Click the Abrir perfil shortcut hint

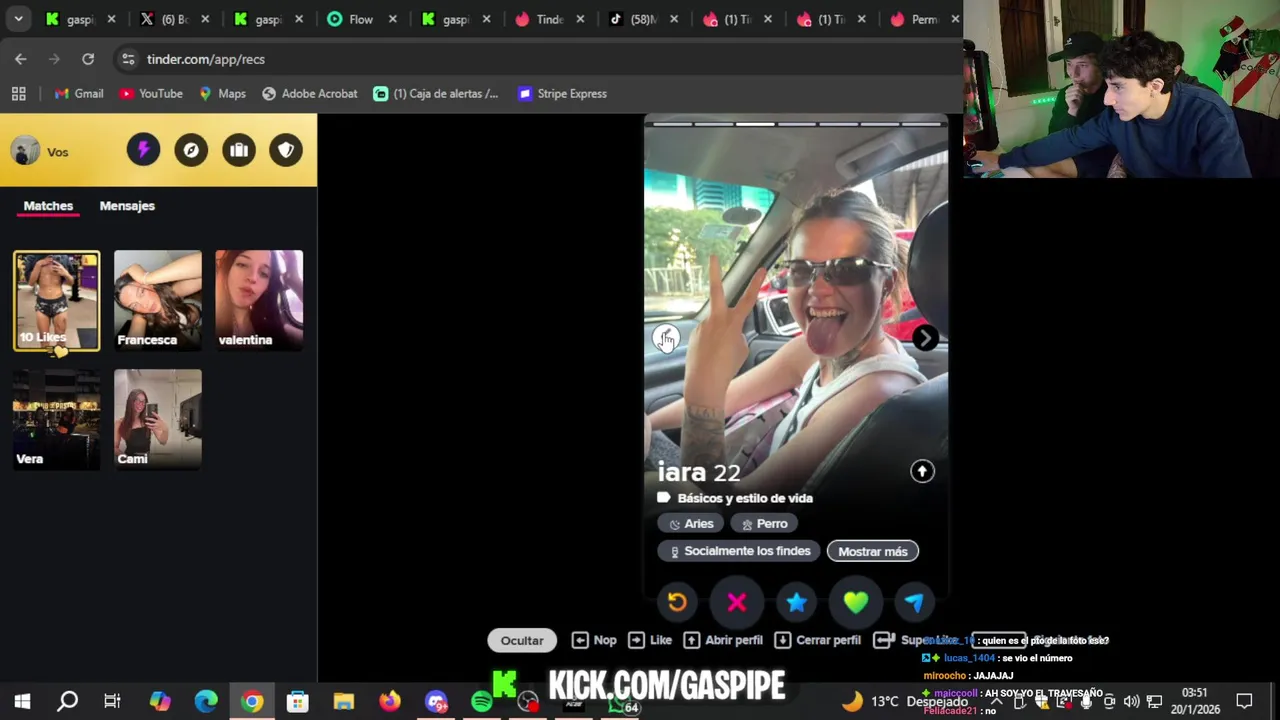pos(723,640)
